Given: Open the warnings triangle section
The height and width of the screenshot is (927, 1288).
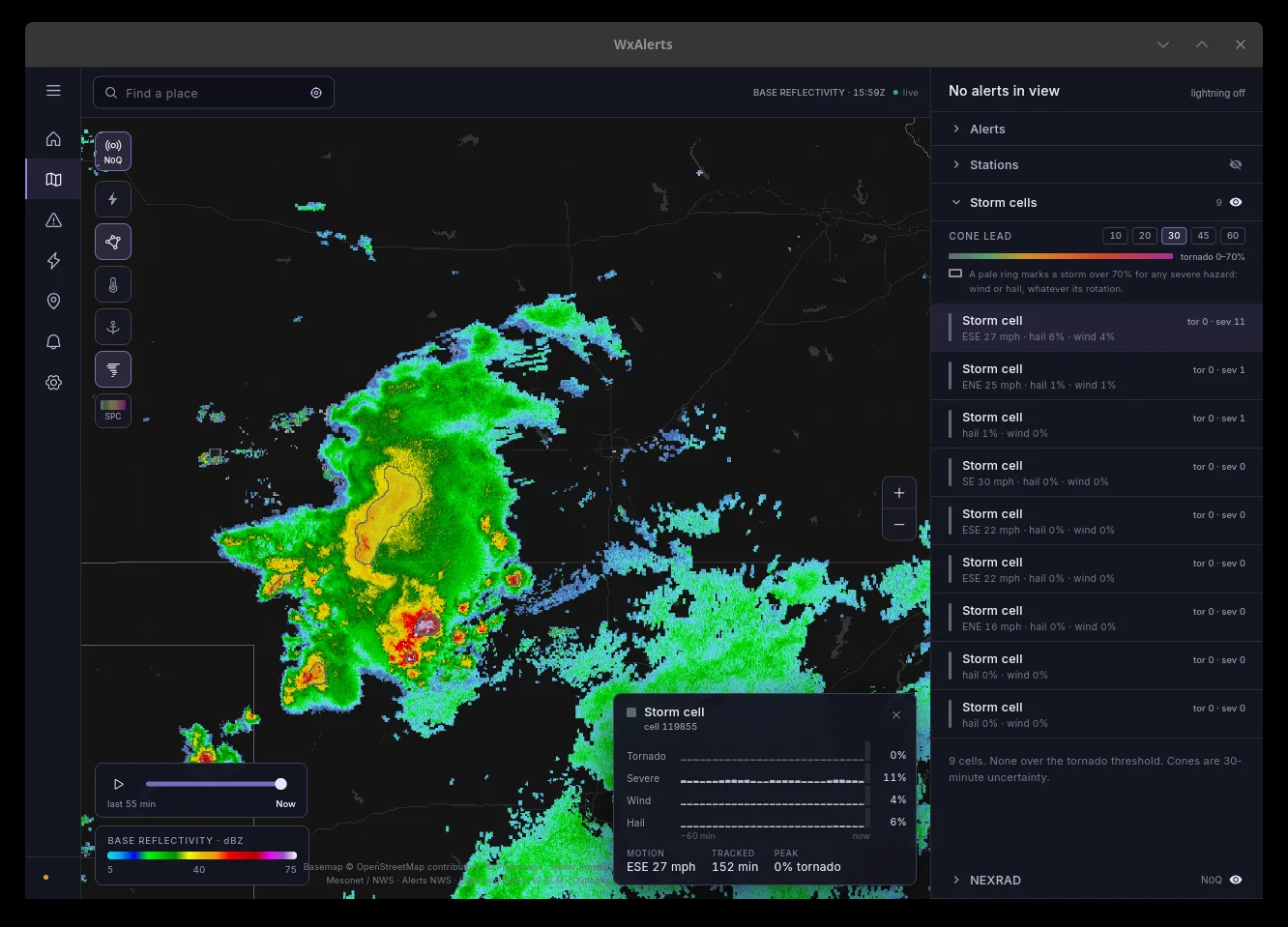Looking at the screenshot, I should (53, 219).
